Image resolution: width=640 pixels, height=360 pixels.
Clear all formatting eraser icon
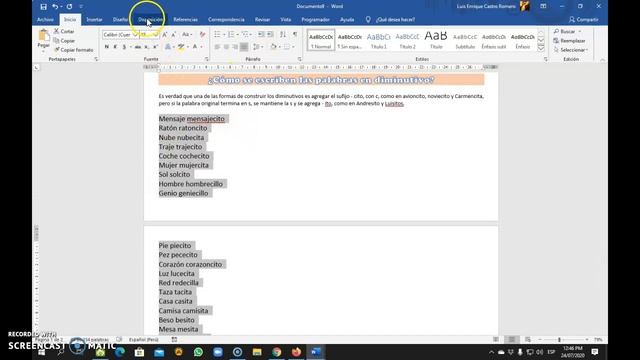pyautogui.click(x=202, y=35)
